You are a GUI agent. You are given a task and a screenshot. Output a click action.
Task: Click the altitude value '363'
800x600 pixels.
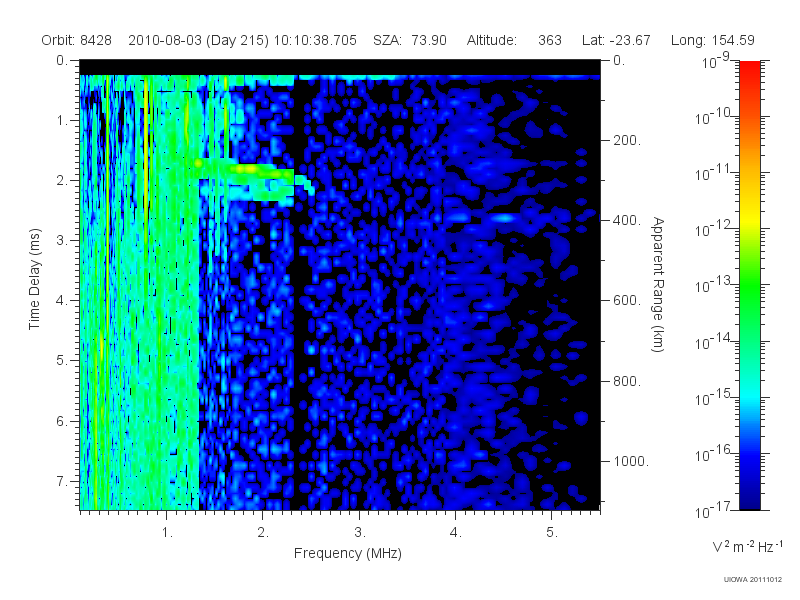pyautogui.click(x=549, y=40)
